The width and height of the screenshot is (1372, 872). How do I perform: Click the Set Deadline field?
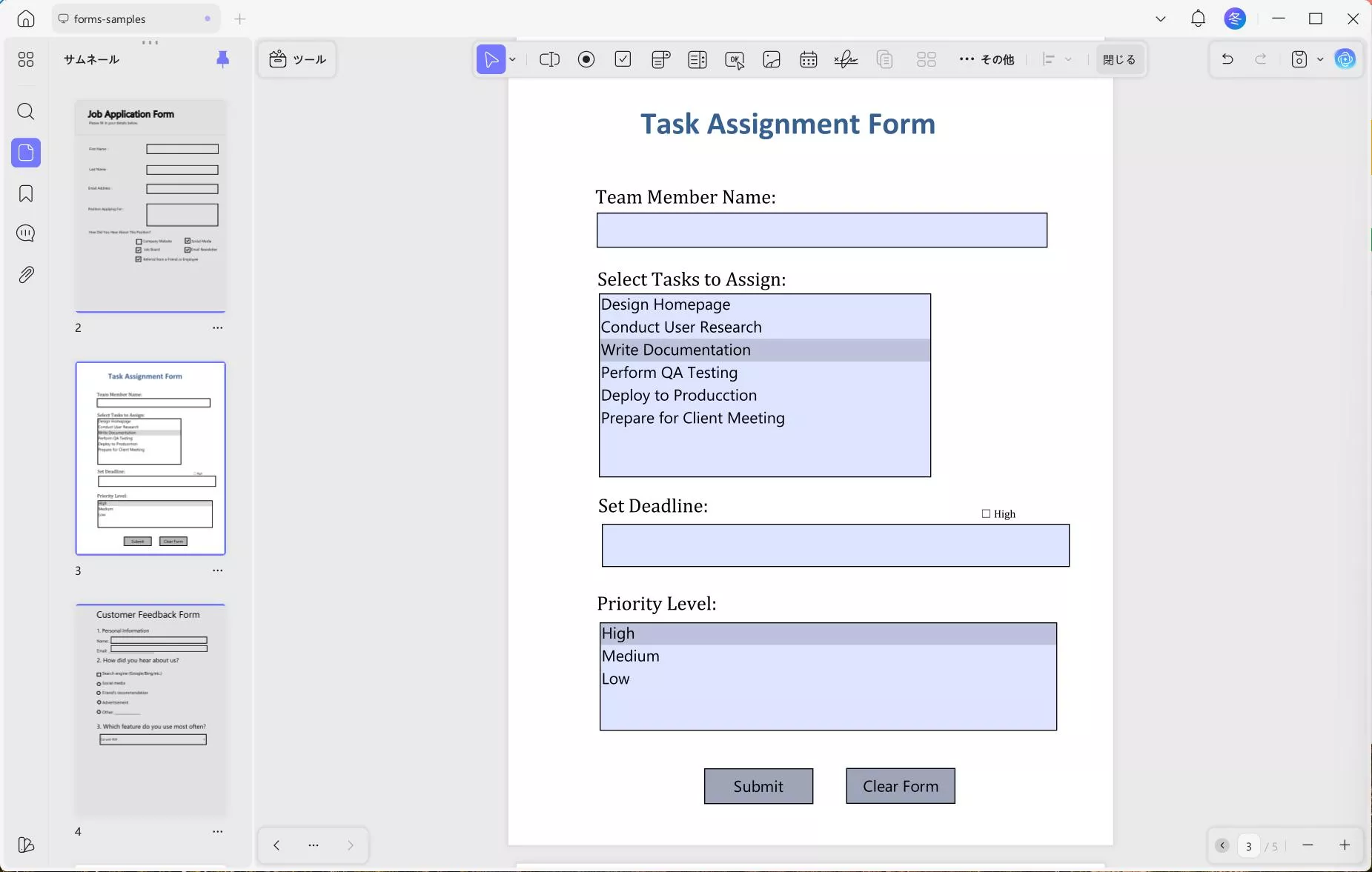tap(835, 546)
